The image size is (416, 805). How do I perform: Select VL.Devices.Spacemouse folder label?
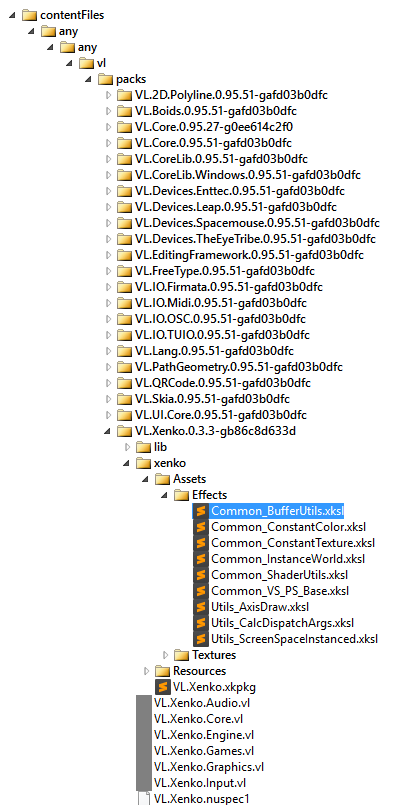click(x=258, y=223)
